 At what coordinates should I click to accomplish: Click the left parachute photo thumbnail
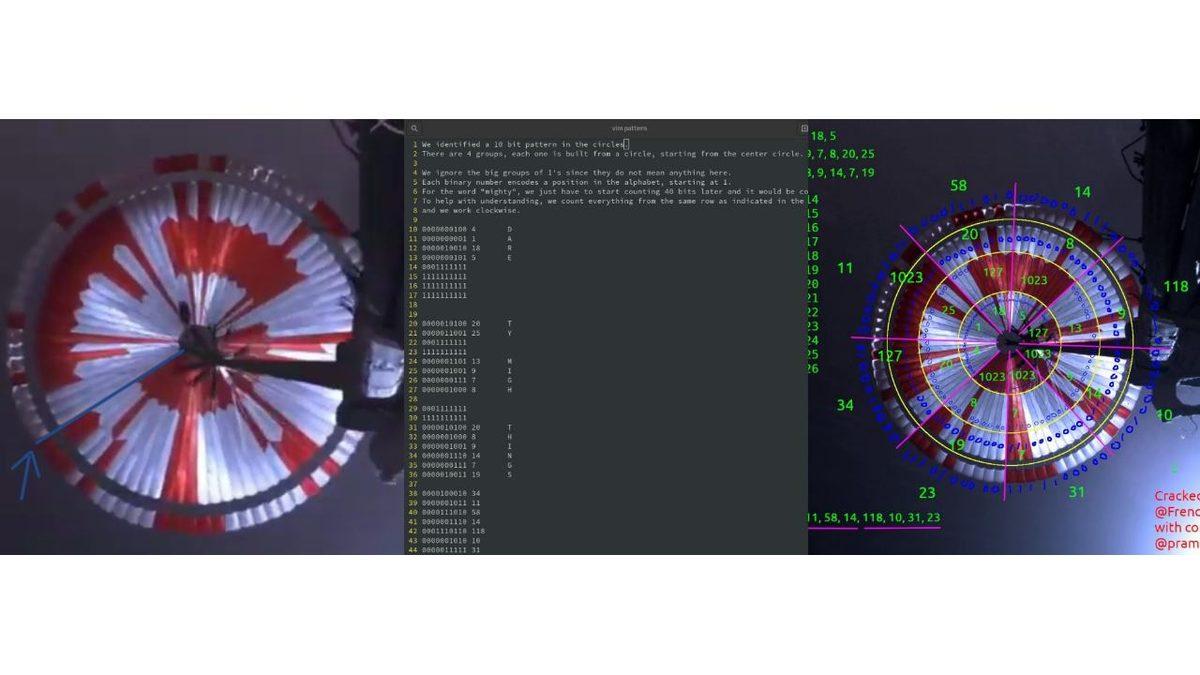190,340
